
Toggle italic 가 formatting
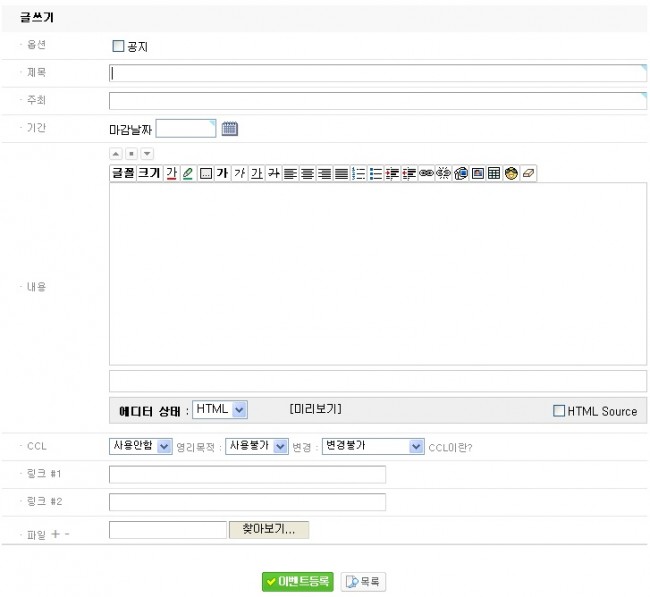tap(240, 173)
